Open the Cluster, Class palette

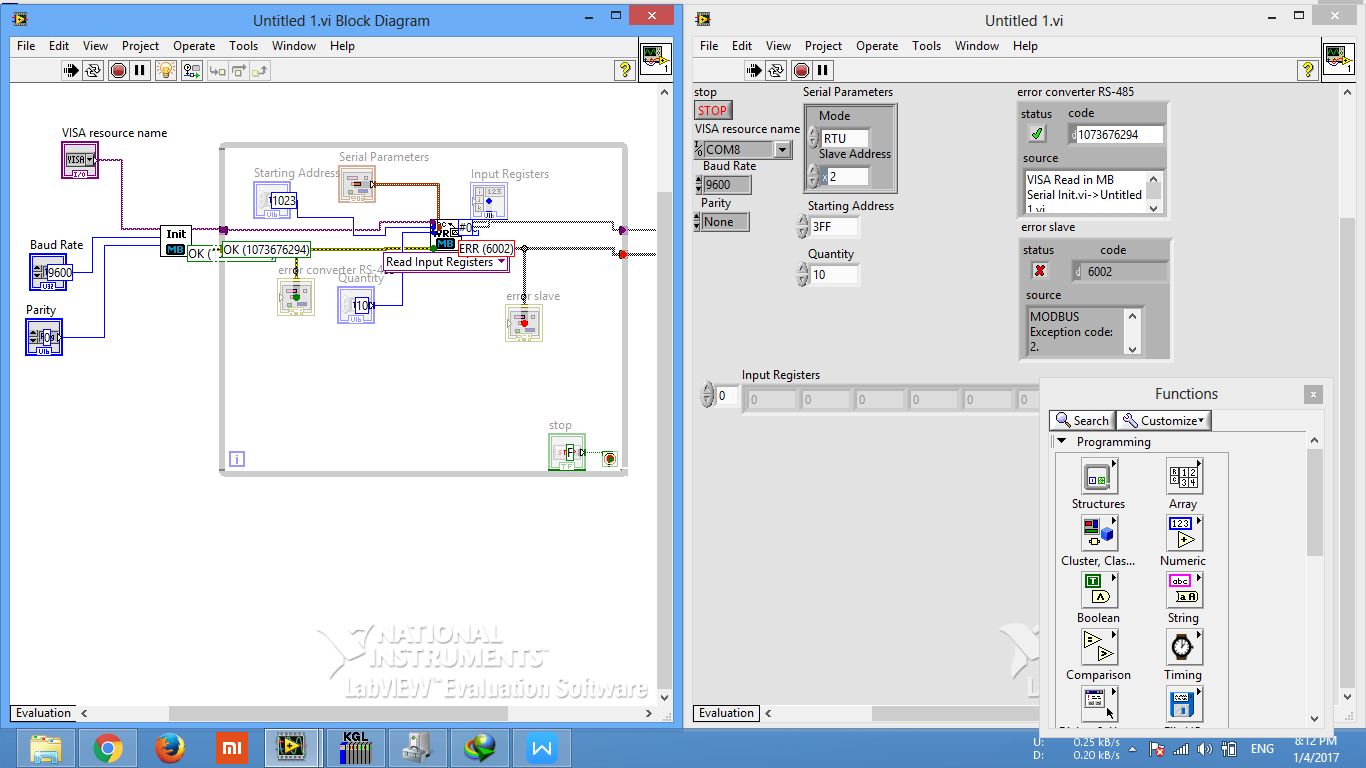(1099, 533)
